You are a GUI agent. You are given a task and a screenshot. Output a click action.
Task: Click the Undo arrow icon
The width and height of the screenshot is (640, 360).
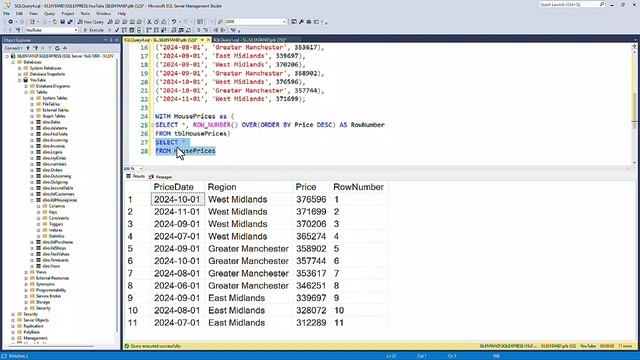coord(174,22)
